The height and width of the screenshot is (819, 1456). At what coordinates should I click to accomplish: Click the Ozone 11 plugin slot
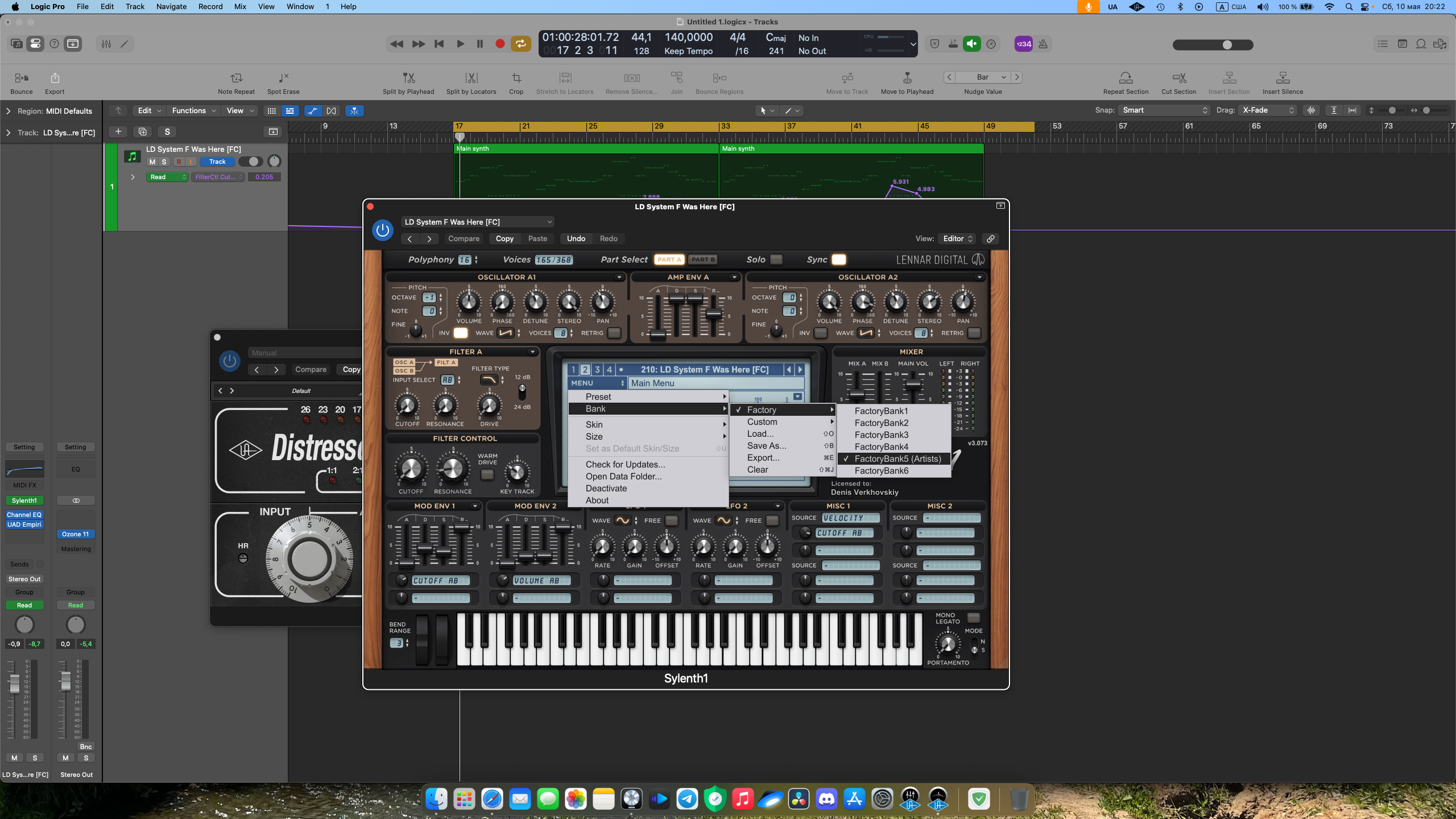pos(76,534)
